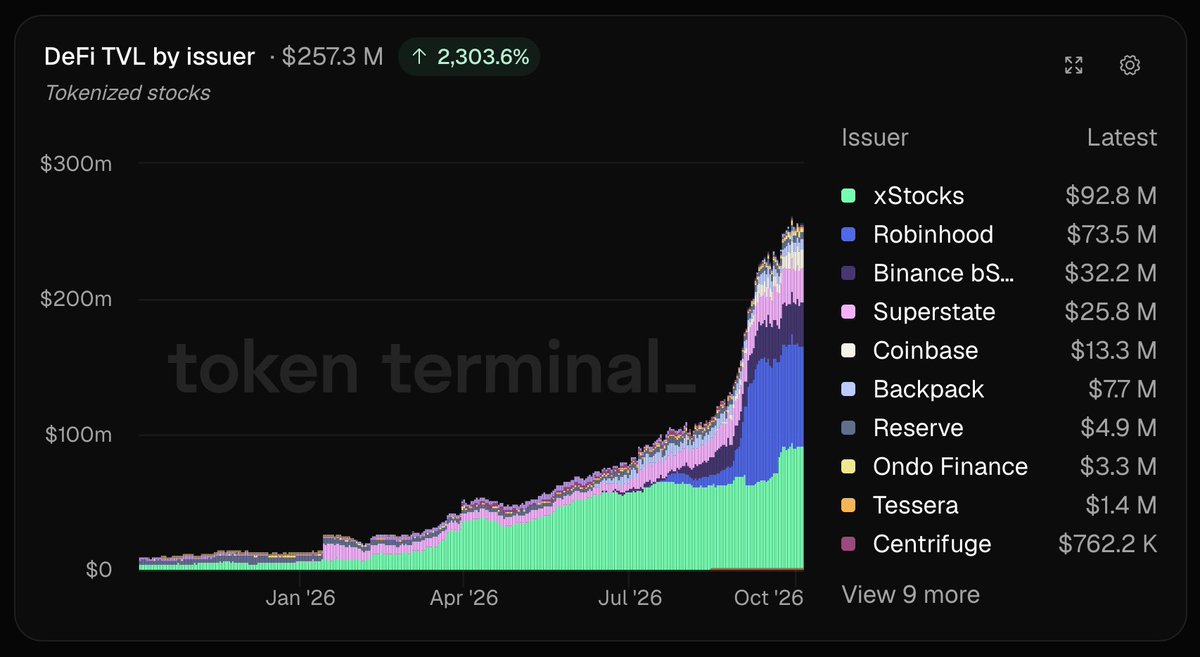Select the Binance bS… issuer label
The width and height of the screenshot is (1200, 657).
click(943, 273)
